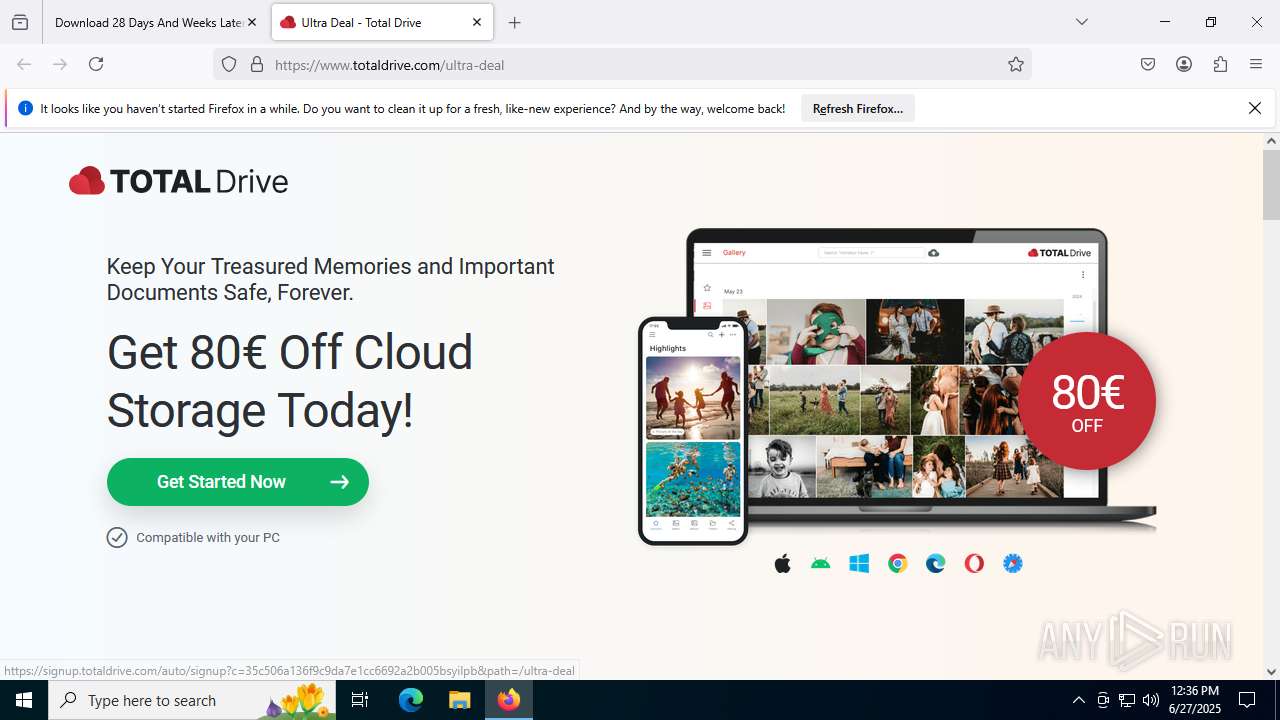Close the Download 28 Days tab
1280x720 pixels.
[x=252, y=22]
